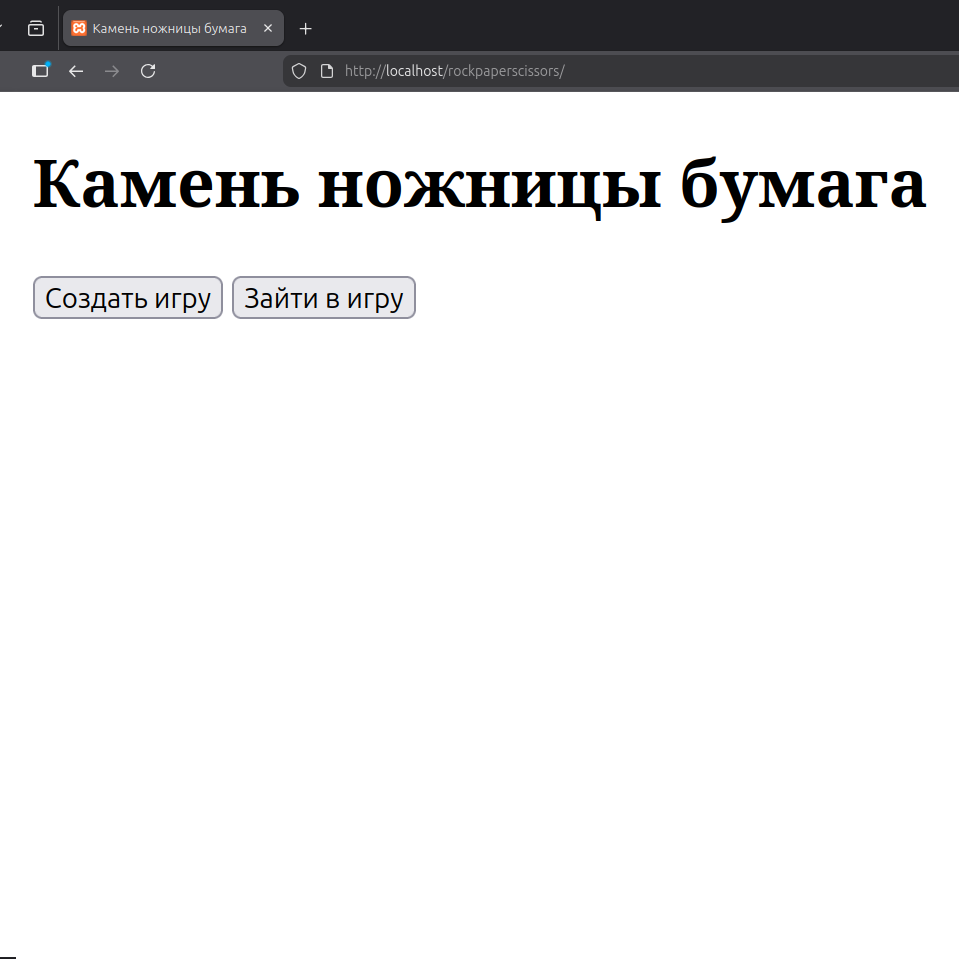Close the Камень ножницы бумага tab
The width and height of the screenshot is (959, 959).
[268, 28]
